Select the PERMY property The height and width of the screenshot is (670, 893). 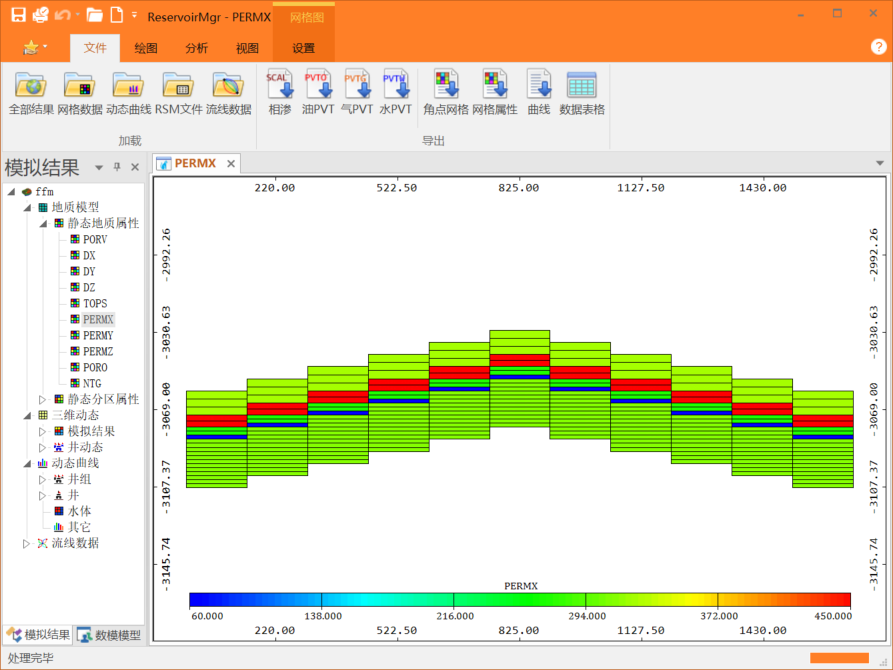tap(98, 335)
